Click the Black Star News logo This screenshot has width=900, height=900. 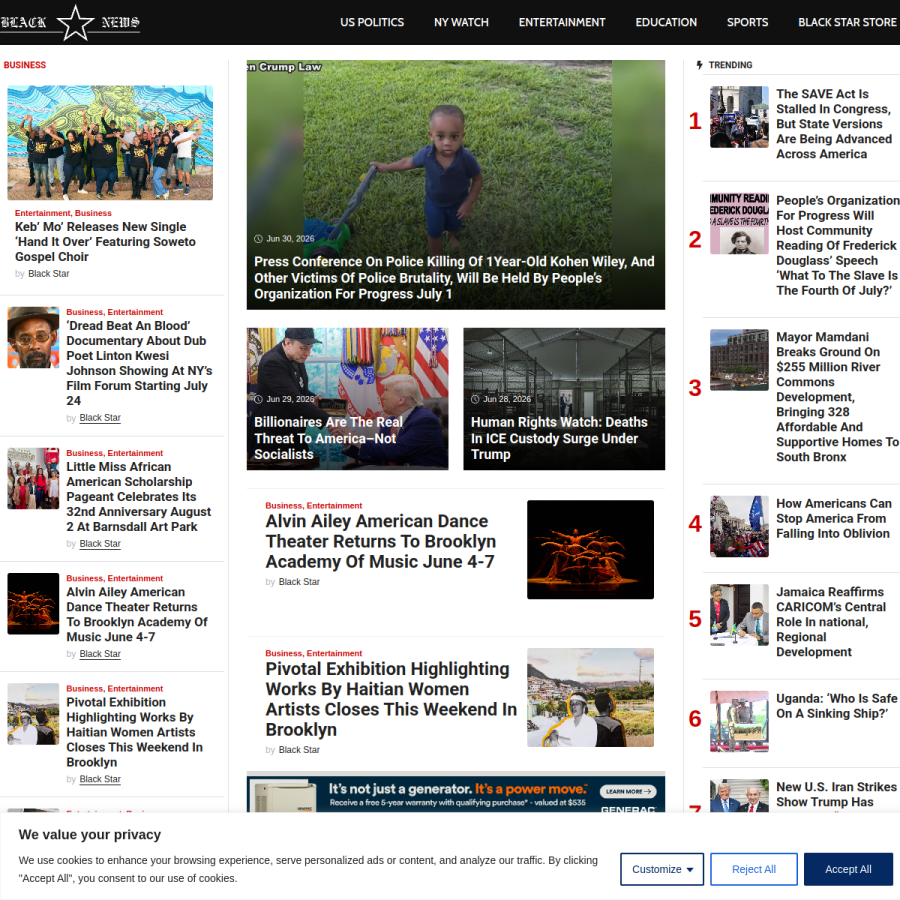pos(69,22)
